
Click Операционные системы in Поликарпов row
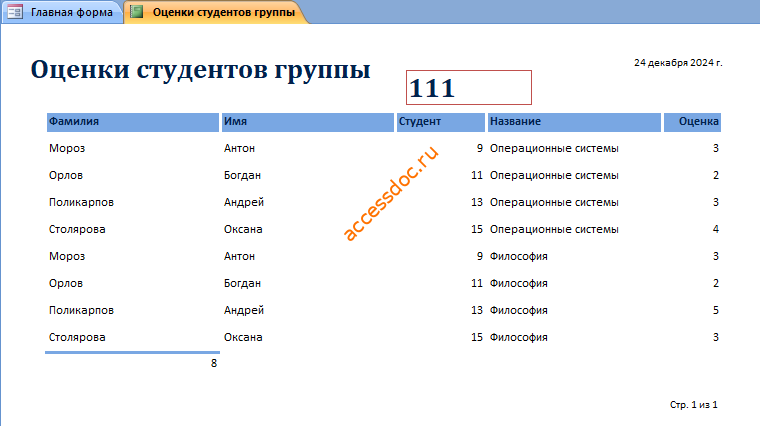click(554, 203)
